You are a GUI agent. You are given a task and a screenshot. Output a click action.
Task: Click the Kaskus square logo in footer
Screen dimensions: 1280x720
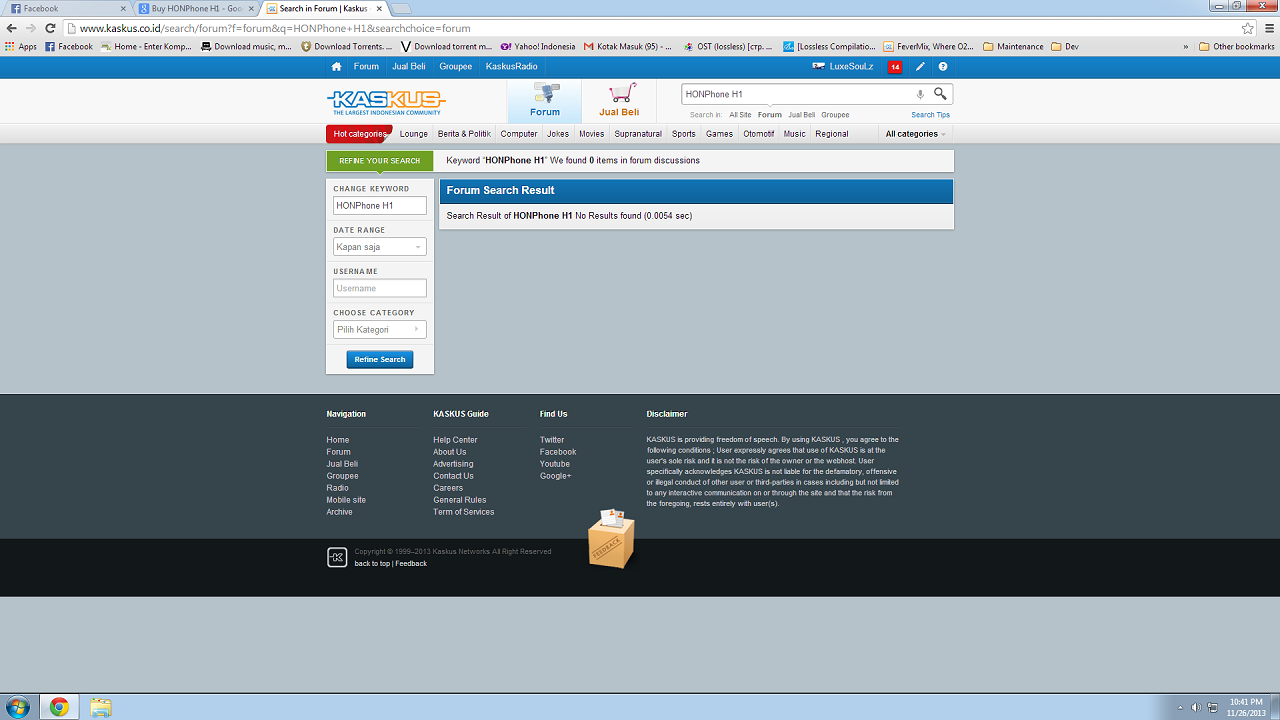(337, 557)
